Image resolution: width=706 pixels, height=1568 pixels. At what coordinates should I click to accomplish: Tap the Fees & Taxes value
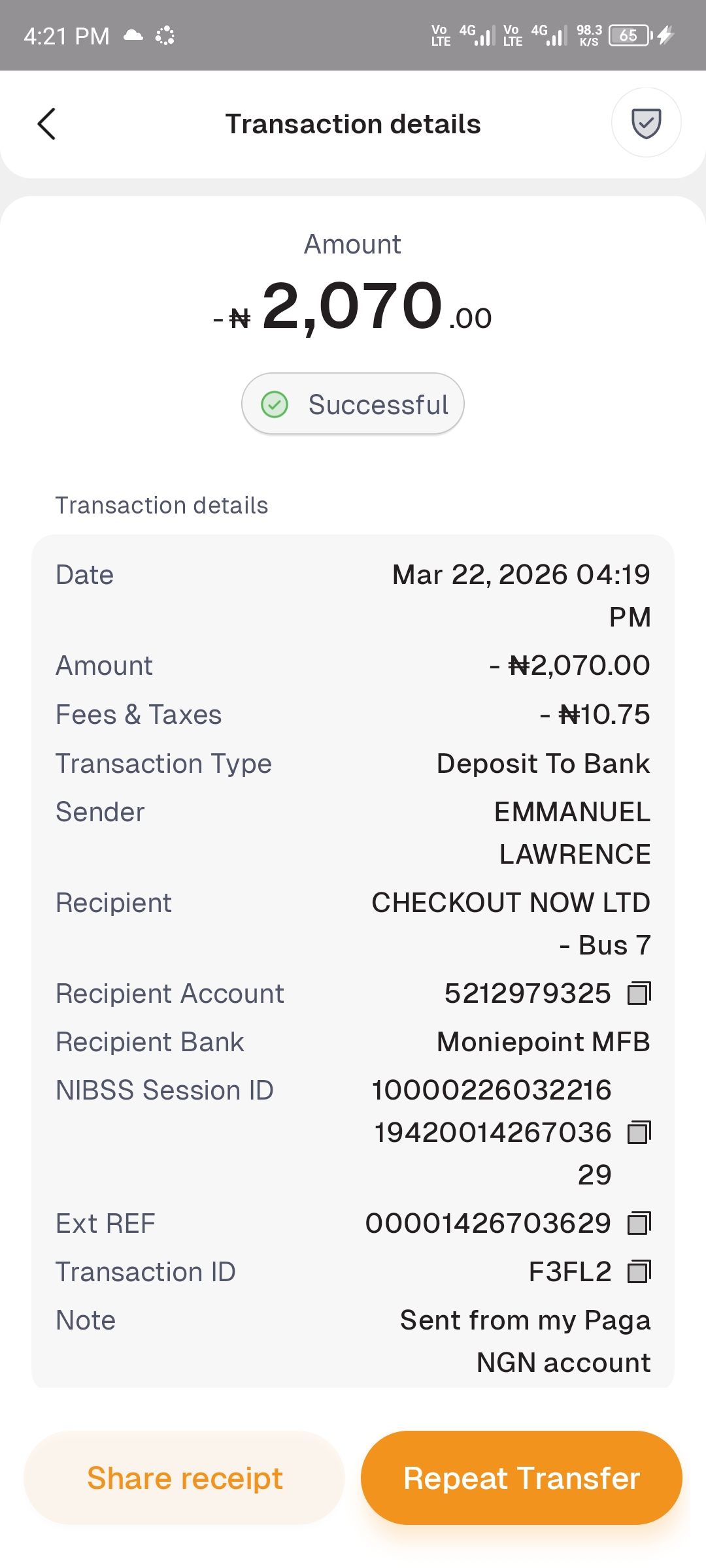[x=595, y=715]
